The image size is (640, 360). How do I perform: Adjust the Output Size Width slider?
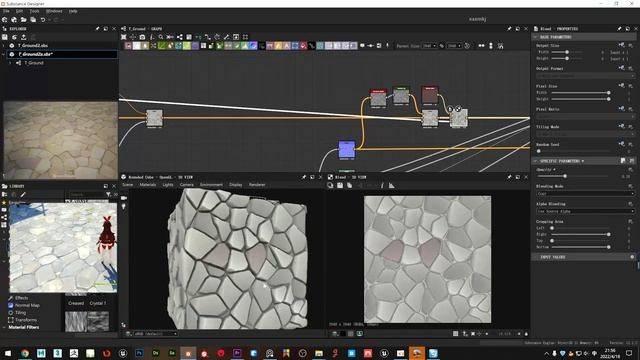567,52
